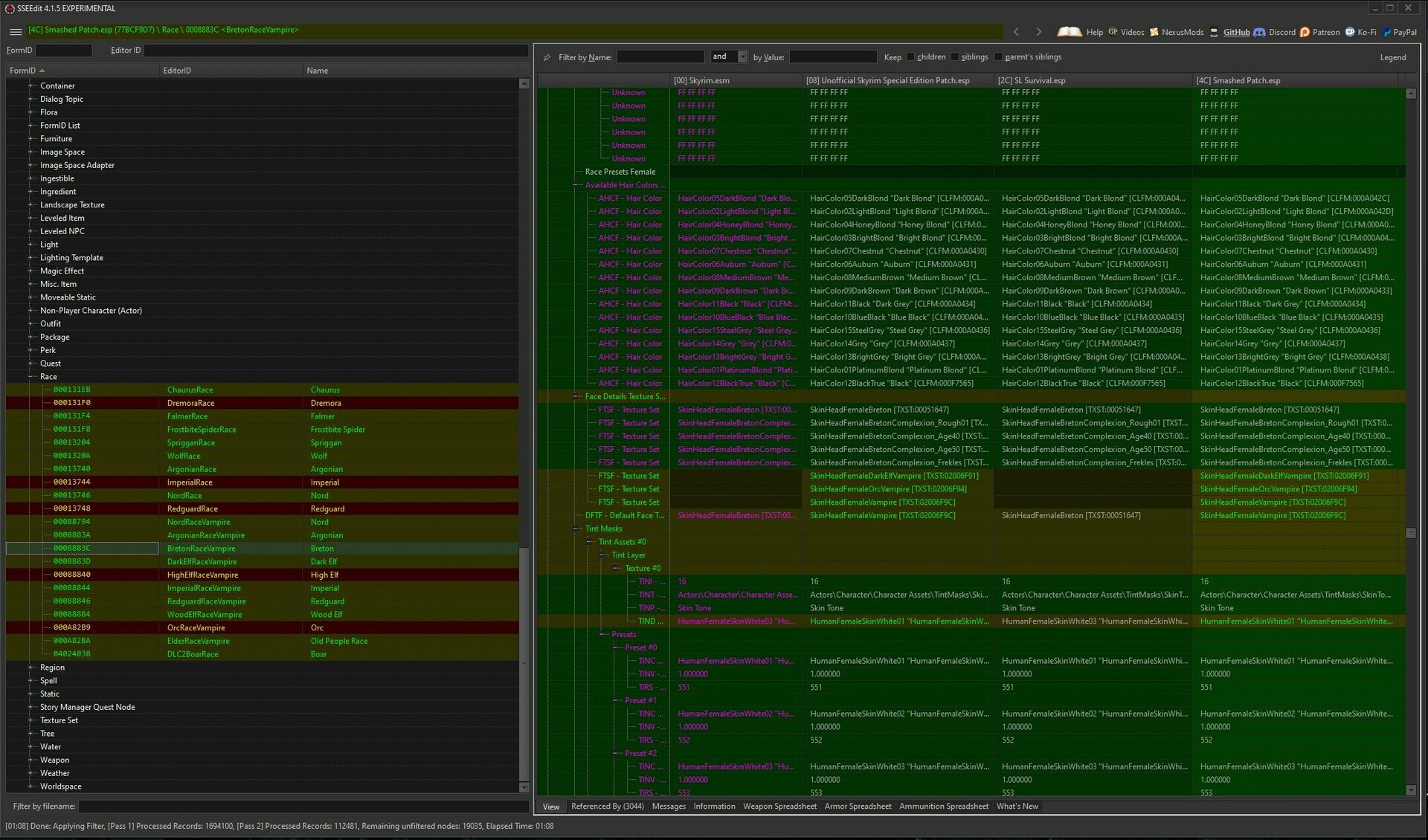1428x840 pixels.
Task: Sort by the EditorID column header
Action: pyautogui.click(x=231, y=71)
